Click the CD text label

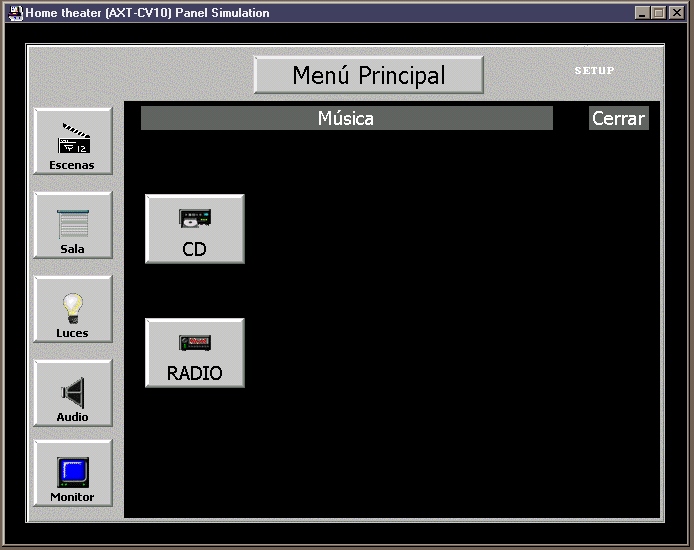(x=194, y=249)
